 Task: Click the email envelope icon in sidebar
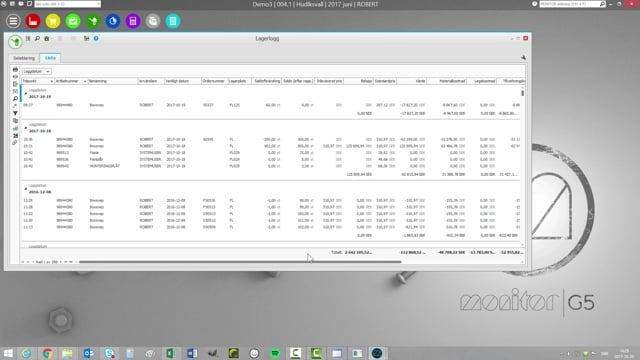click(15, 91)
